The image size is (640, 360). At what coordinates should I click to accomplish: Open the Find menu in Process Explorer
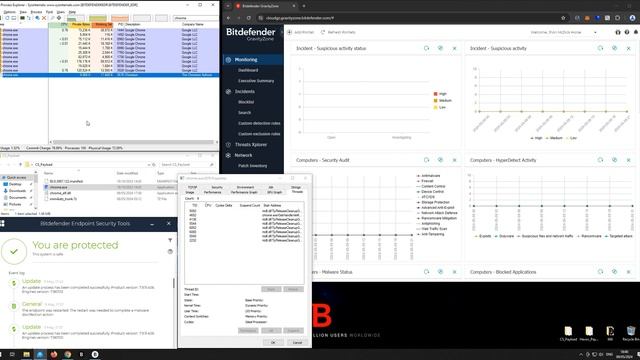[x=49, y=12]
